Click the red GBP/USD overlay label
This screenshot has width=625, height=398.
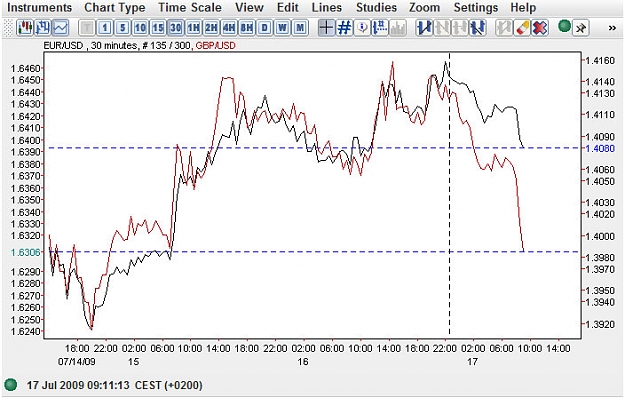click(x=216, y=46)
